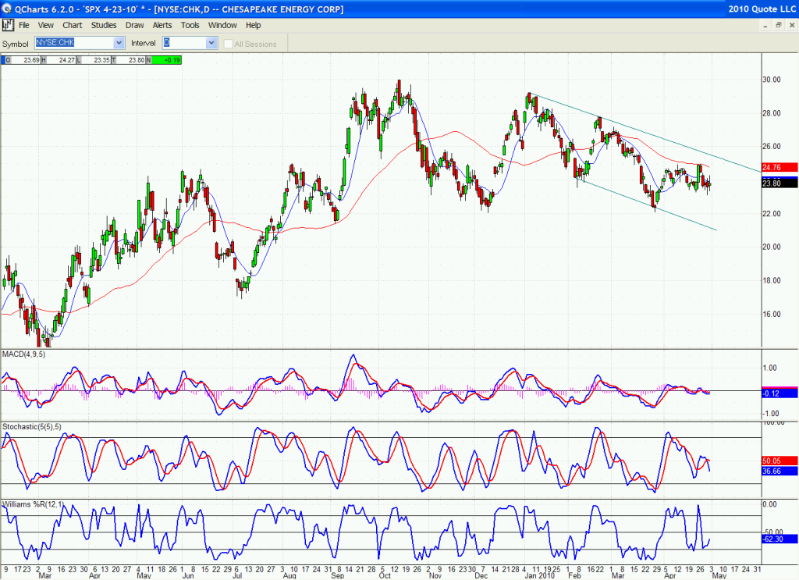This screenshot has height=580, width=799.
Task: Click the green net change +0.19 box
Action: 164,60
